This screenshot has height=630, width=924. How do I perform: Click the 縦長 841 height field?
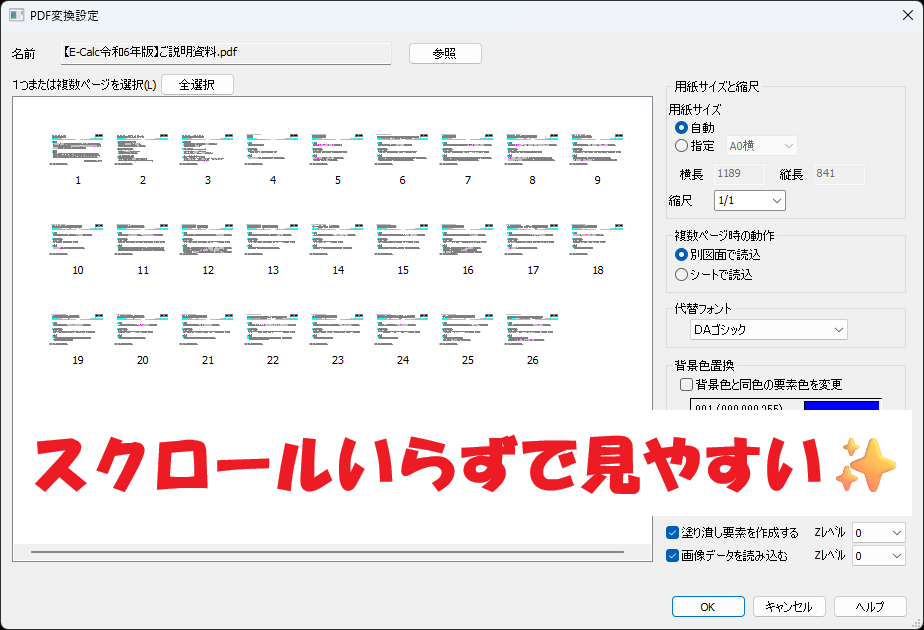pyautogui.click(x=839, y=174)
